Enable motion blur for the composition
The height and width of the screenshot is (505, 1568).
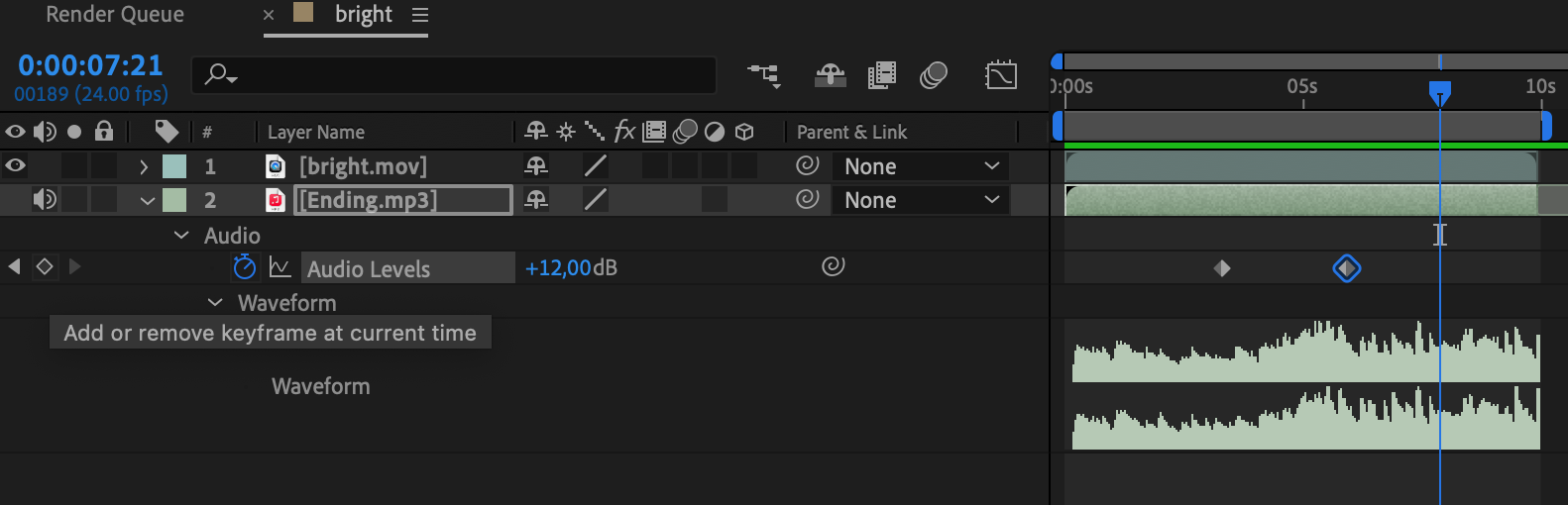point(934,75)
